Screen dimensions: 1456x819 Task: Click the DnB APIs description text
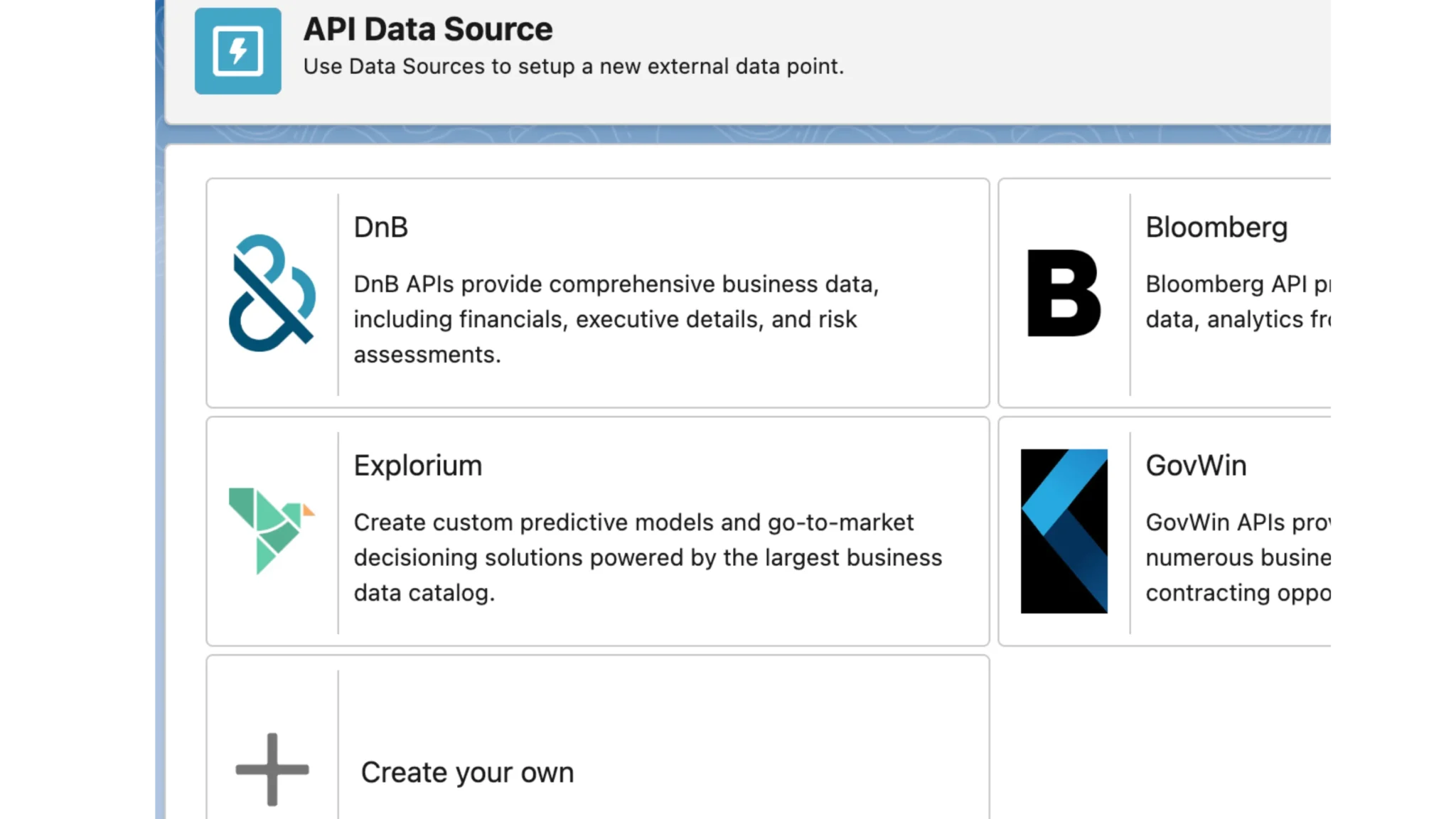coord(616,319)
